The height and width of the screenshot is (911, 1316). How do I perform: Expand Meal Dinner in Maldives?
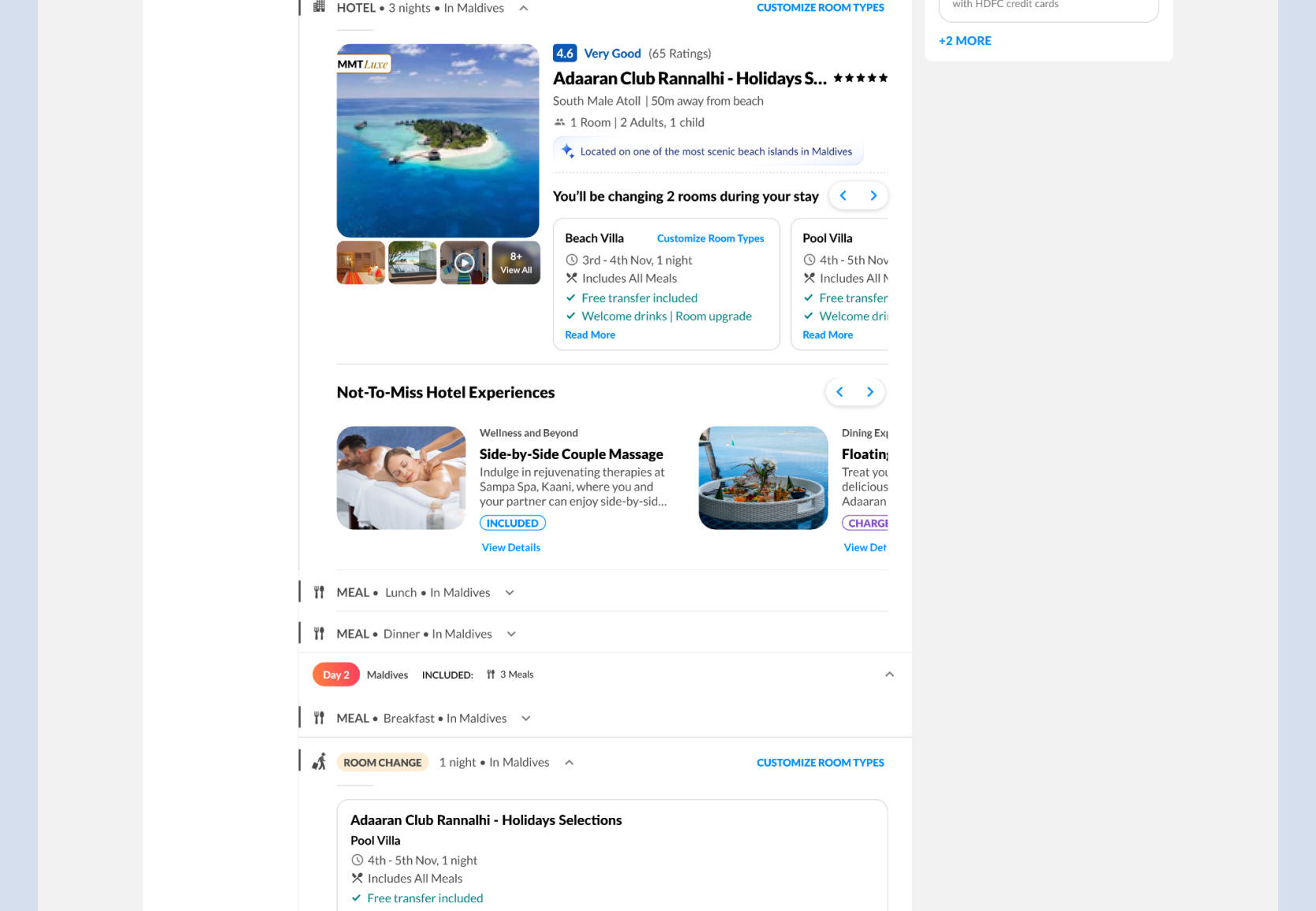[511, 634]
